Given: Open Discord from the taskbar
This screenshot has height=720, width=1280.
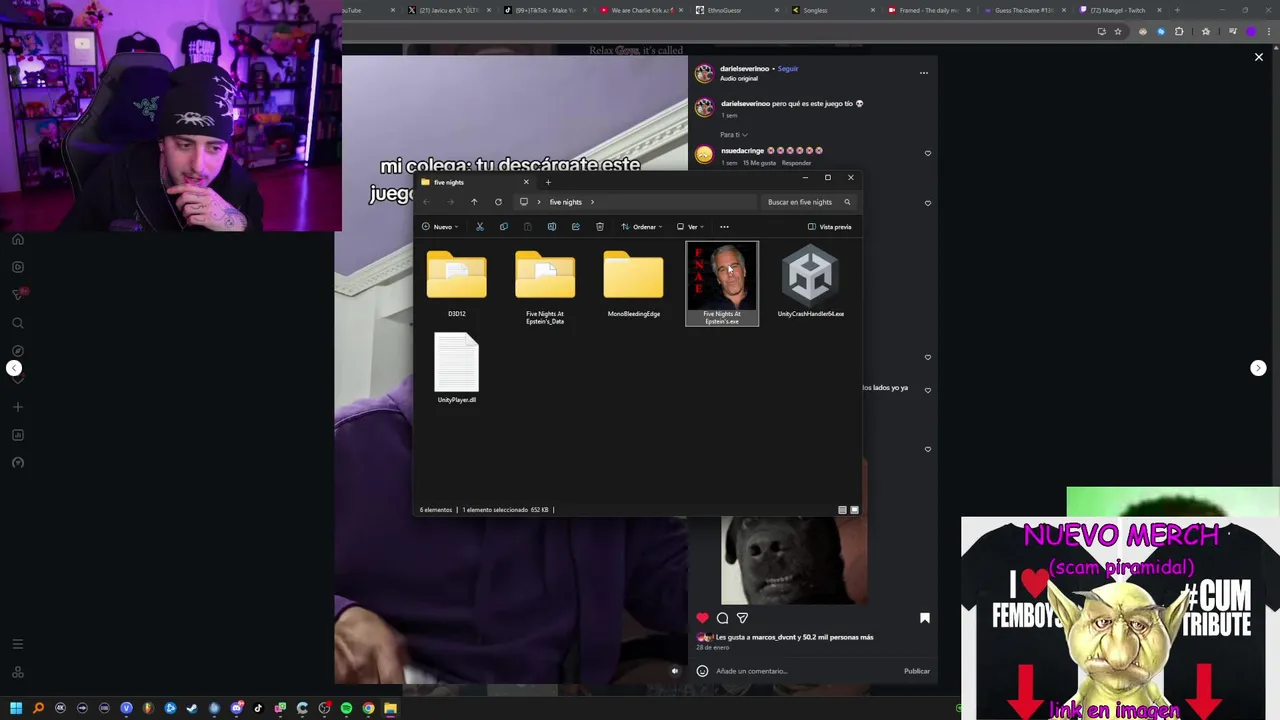Looking at the screenshot, I should (x=236, y=709).
